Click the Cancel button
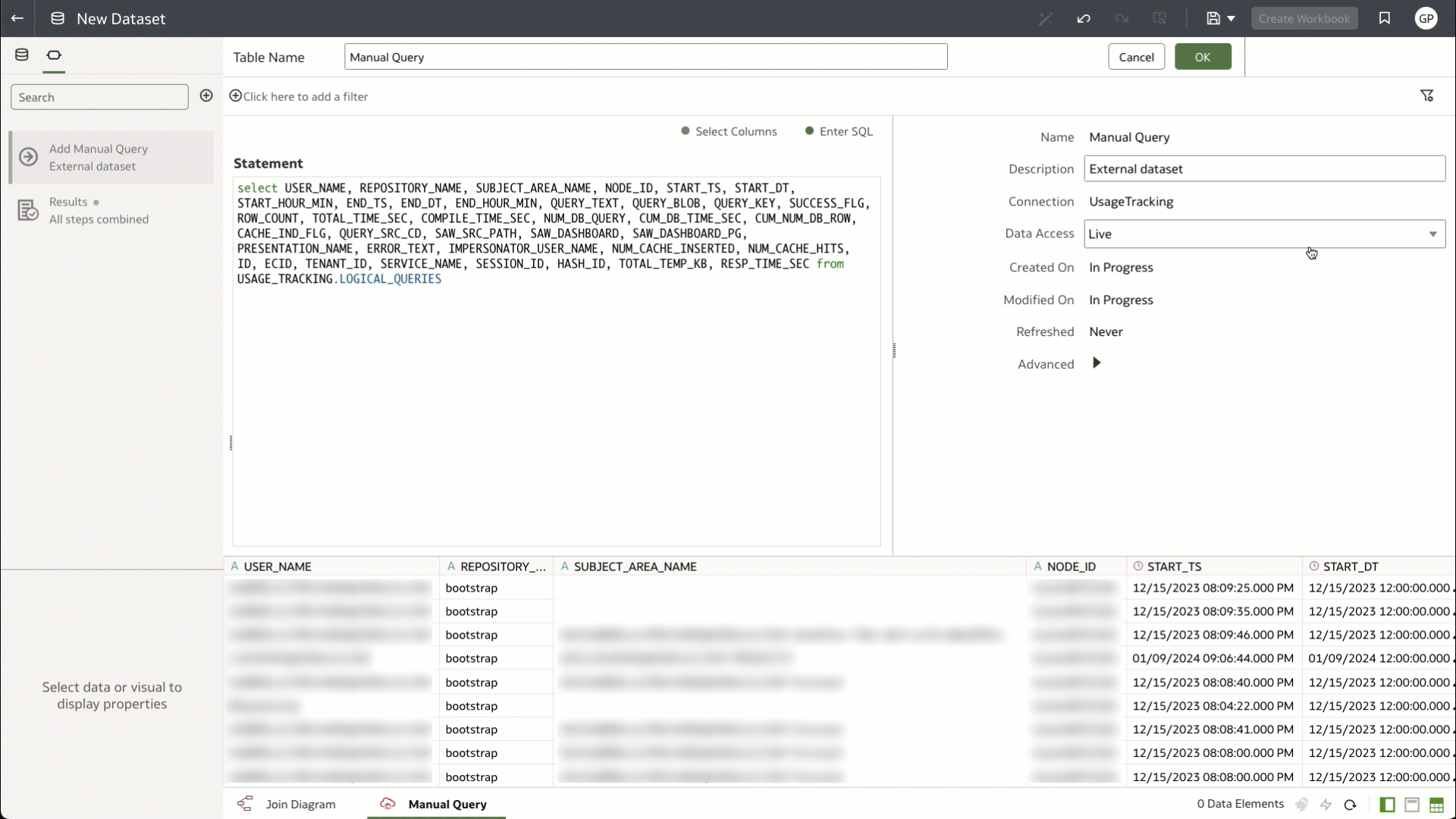1456x819 pixels. 1137,56
